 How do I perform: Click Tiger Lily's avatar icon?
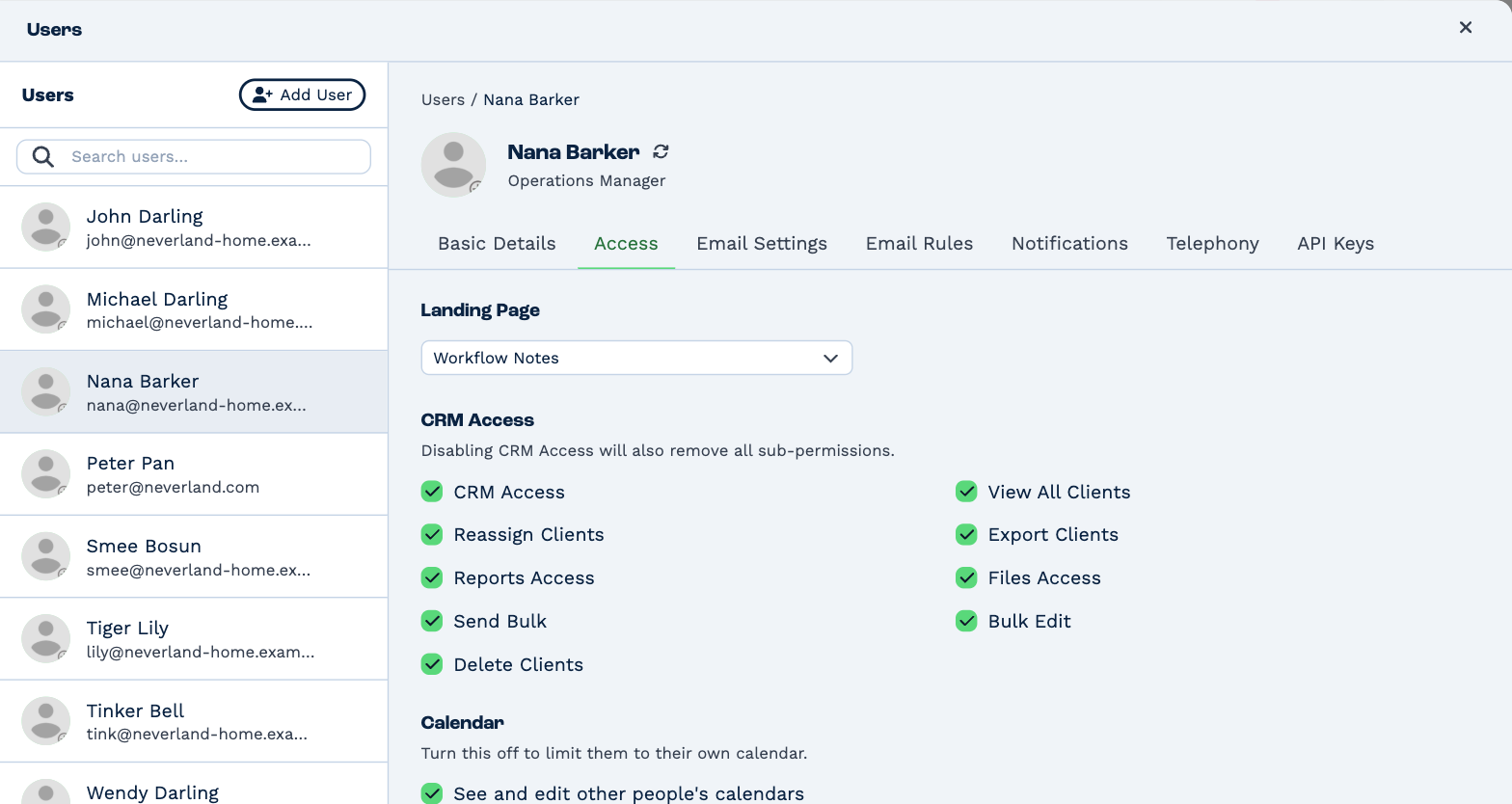tap(46, 638)
